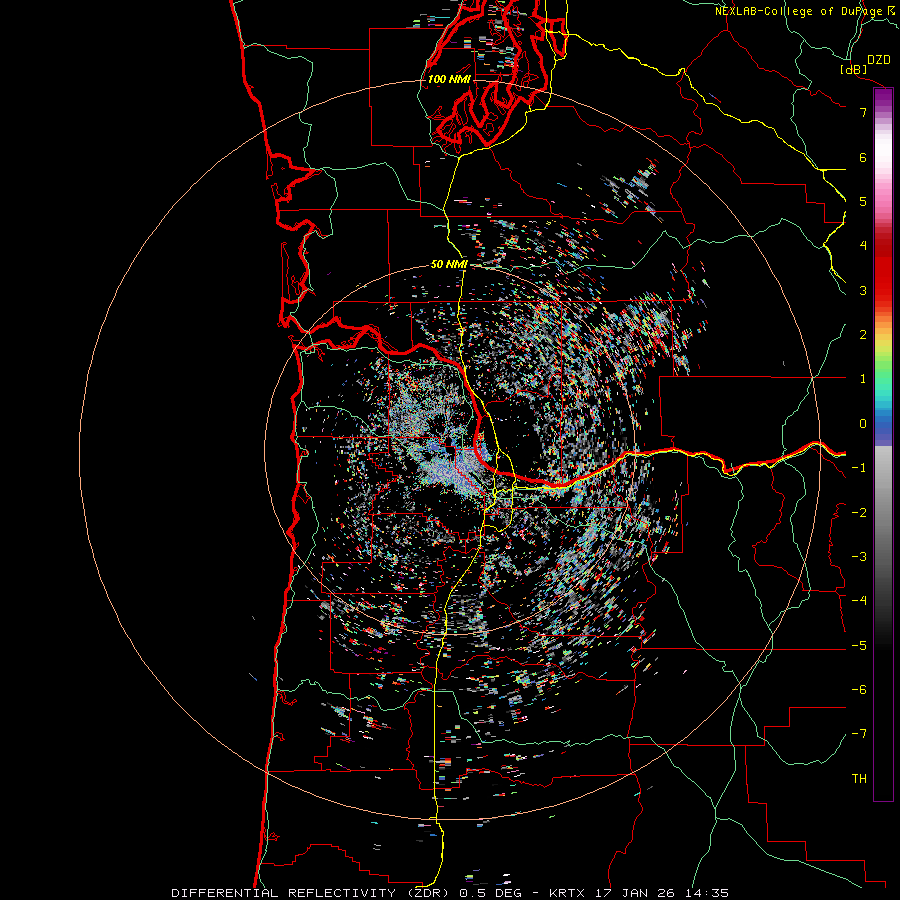
Task: Click the [dB] unit label
Action: (x=854, y=69)
